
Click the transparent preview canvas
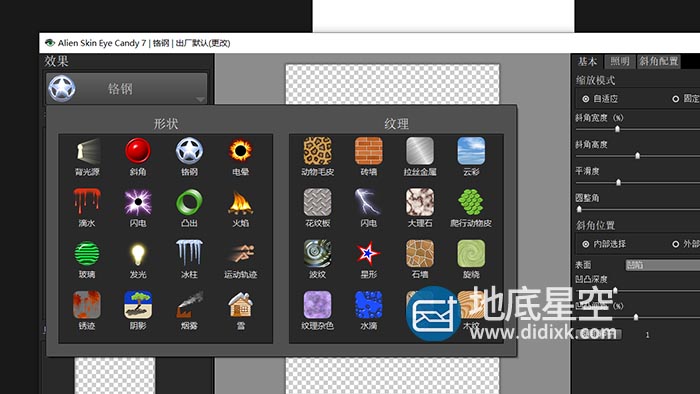pos(392,84)
